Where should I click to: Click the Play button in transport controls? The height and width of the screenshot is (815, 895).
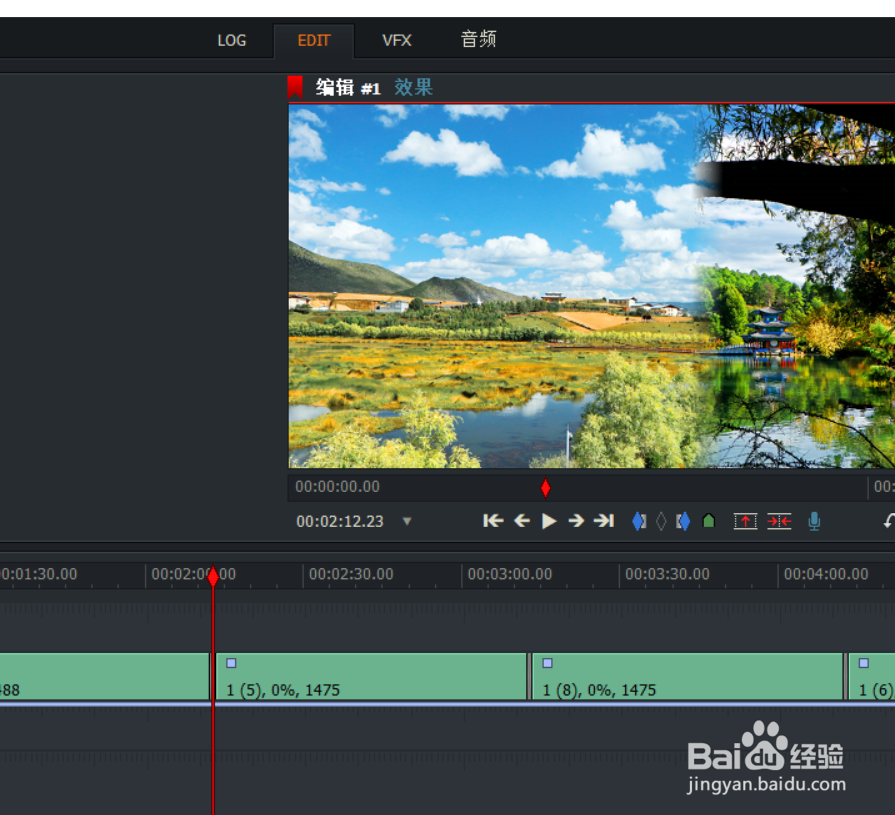[548, 520]
